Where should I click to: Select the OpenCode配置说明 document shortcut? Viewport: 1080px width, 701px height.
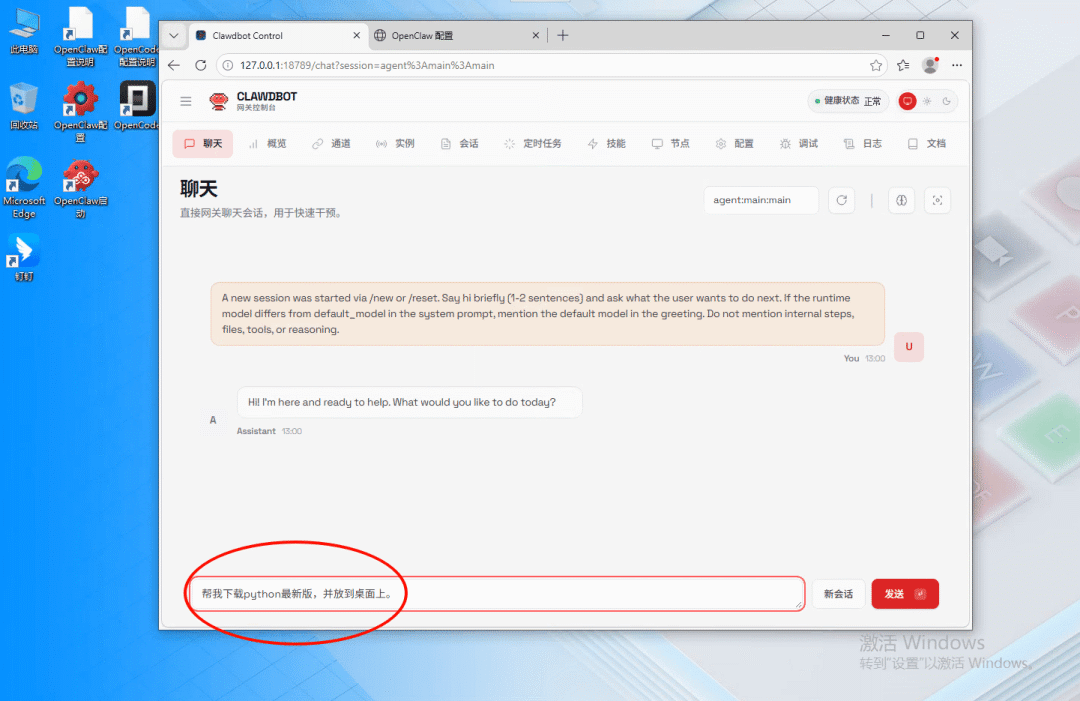(136, 36)
